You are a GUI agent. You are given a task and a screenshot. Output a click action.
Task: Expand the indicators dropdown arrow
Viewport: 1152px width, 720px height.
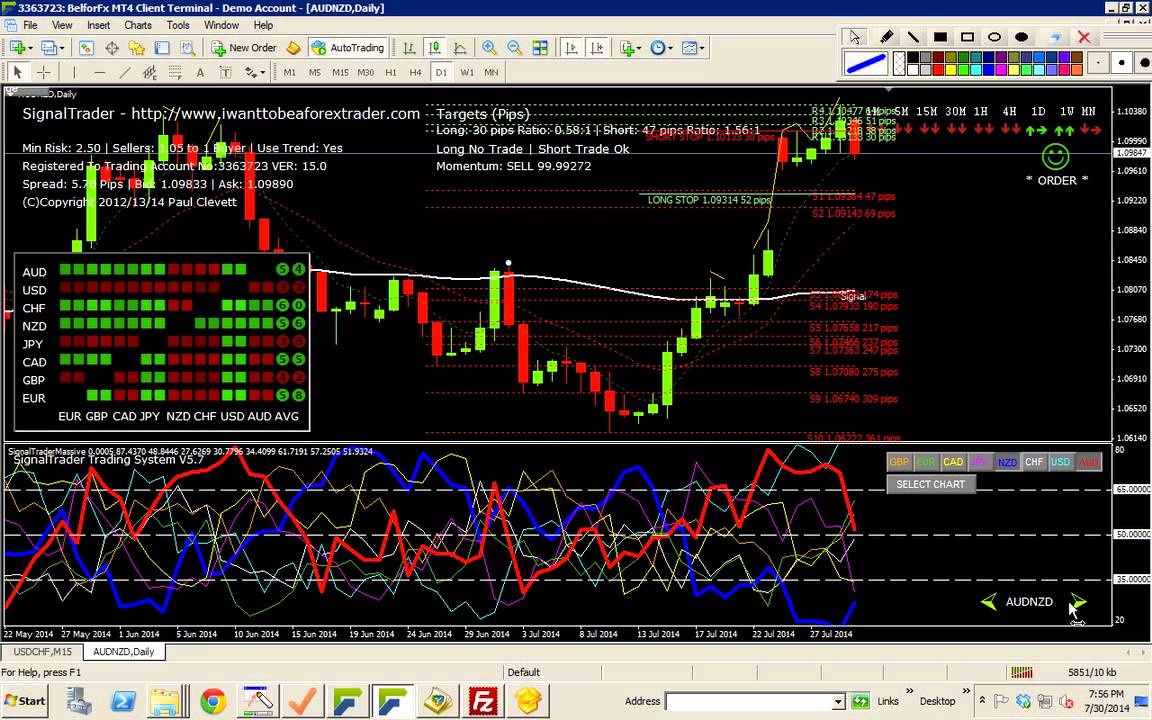(x=638, y=48)
